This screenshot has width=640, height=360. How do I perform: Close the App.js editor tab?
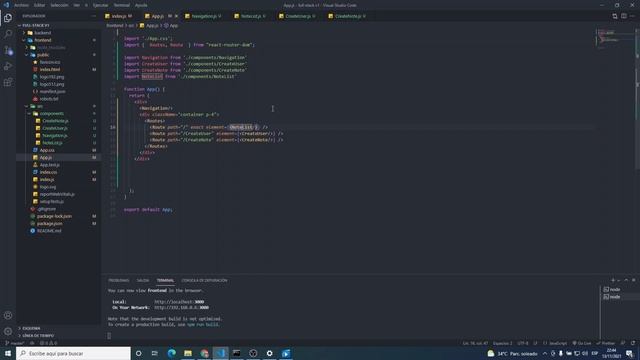pyautogui.click(x=176, y=16)
